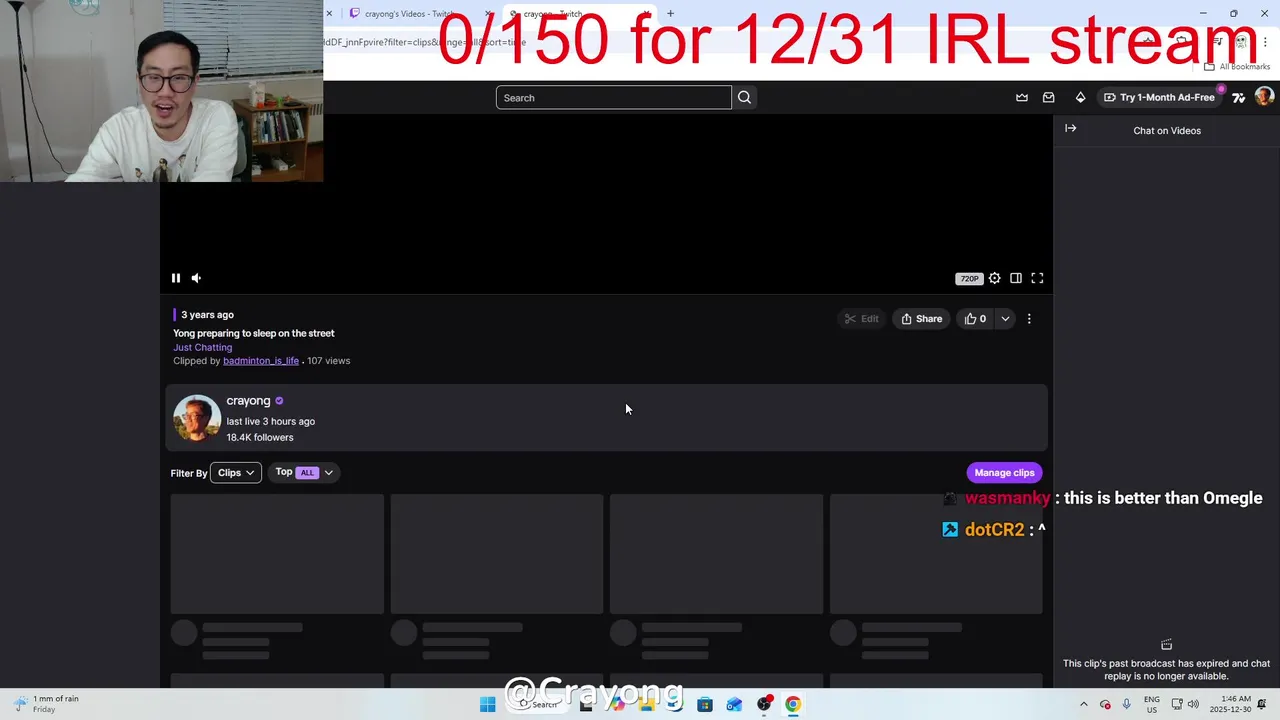This screenshot has width=1280, height=720.
Task: Open the Get Bits diamond icon
Action: coord(1080,97)
